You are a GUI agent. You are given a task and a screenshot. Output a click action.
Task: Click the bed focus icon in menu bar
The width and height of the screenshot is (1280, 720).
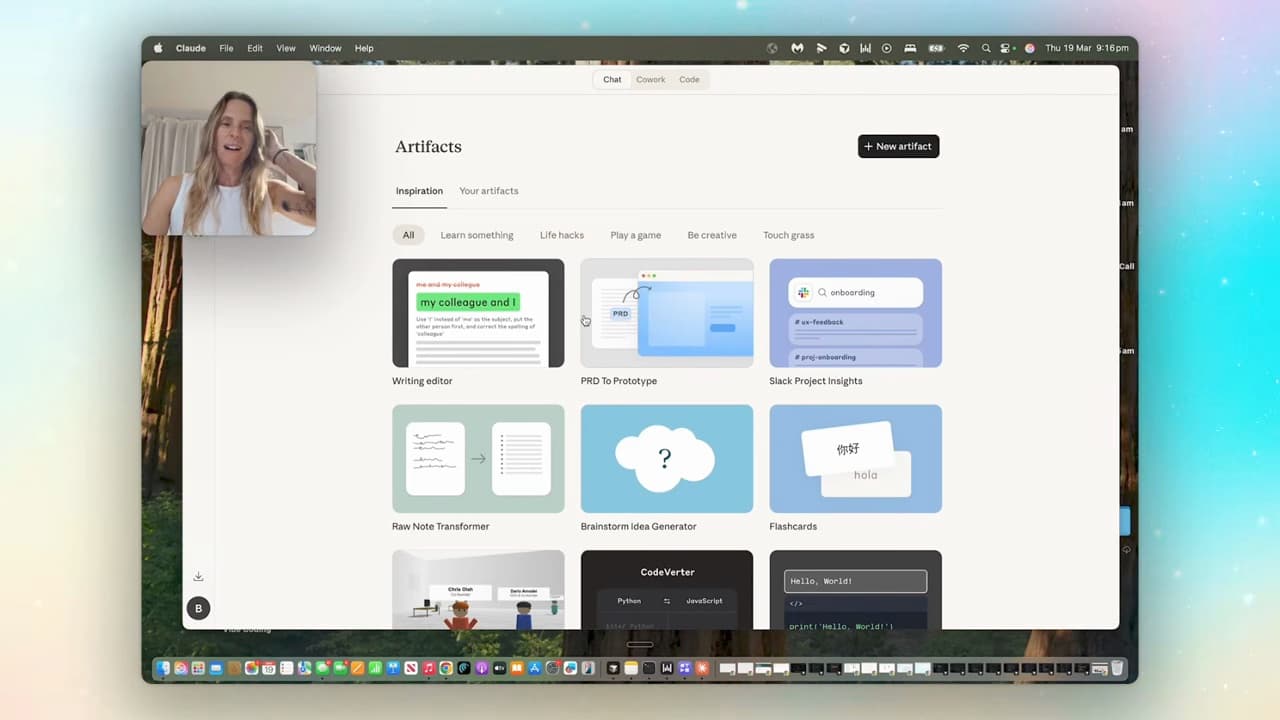pyautogui.click(x=910, y=48)
